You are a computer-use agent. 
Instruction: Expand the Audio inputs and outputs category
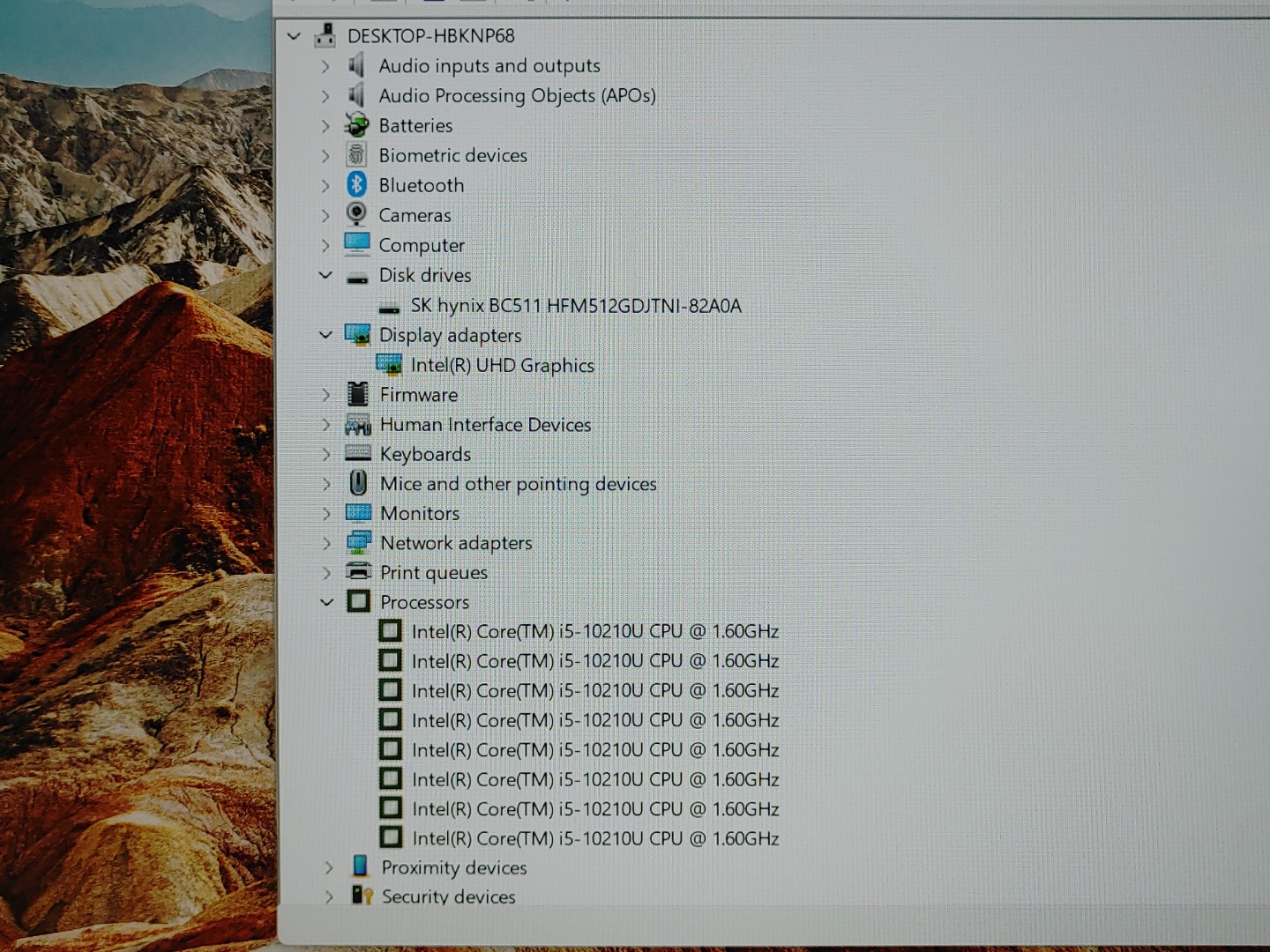click(x=325, y=66)
